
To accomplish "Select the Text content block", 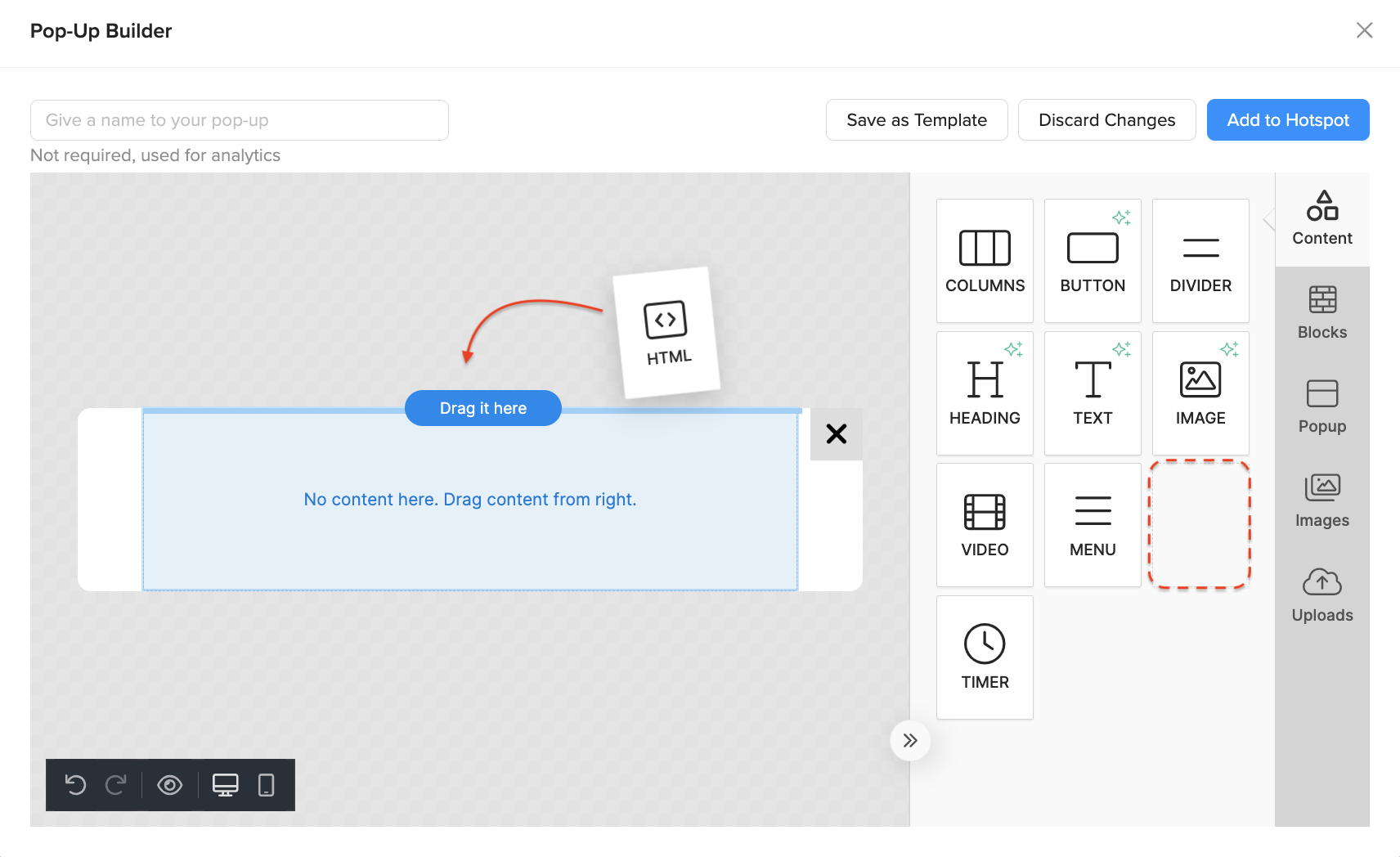I will (x=1093, y=393).
